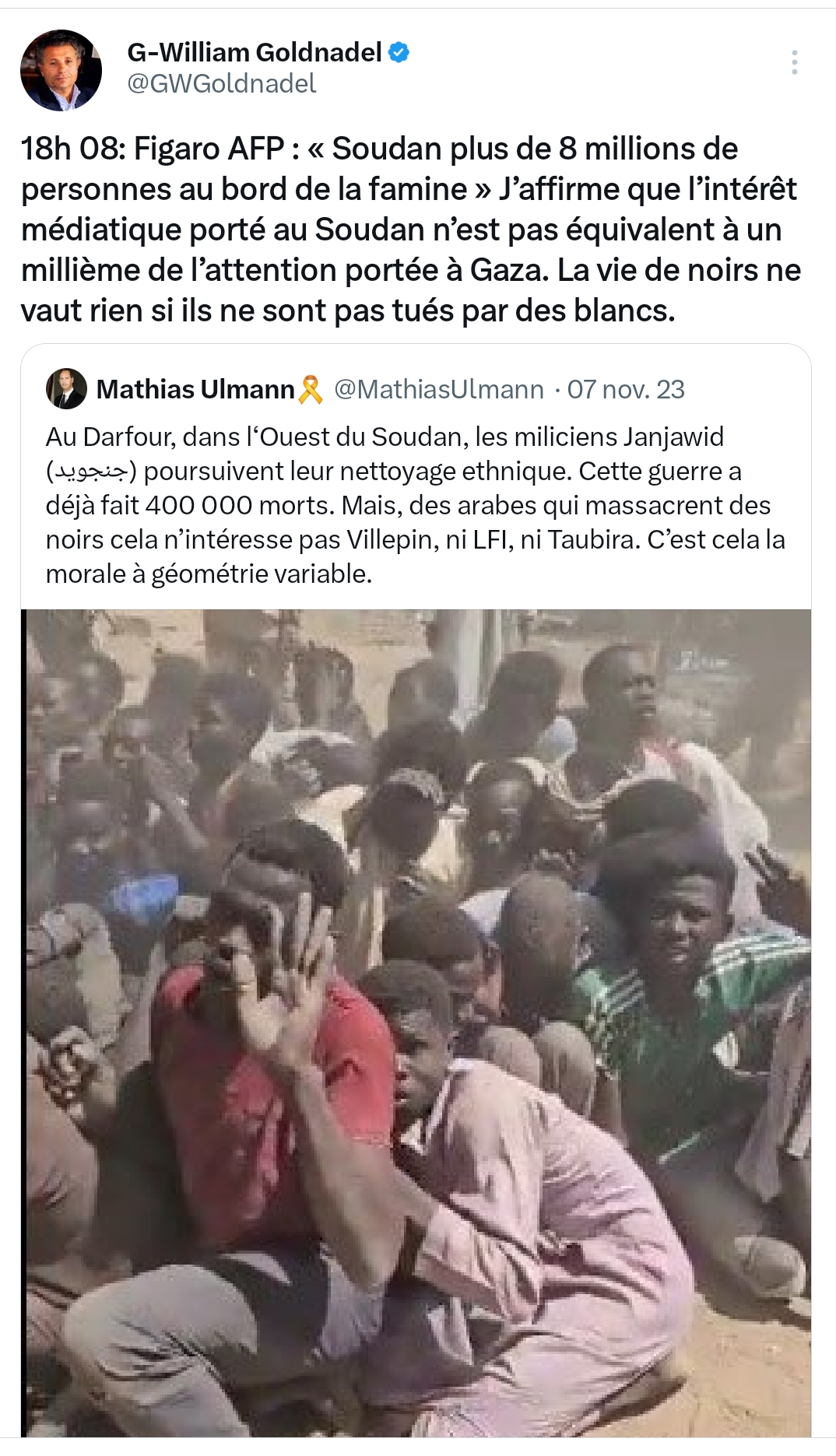Click the Arabic word جنجويد
Image resolution: width=836 pixels, height=1456 pixels.
tap(91, 472)
